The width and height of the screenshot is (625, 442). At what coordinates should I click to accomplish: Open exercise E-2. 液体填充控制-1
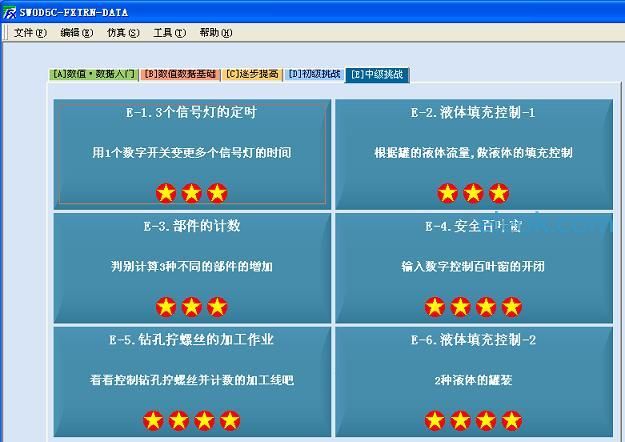(x=473, y=153)
